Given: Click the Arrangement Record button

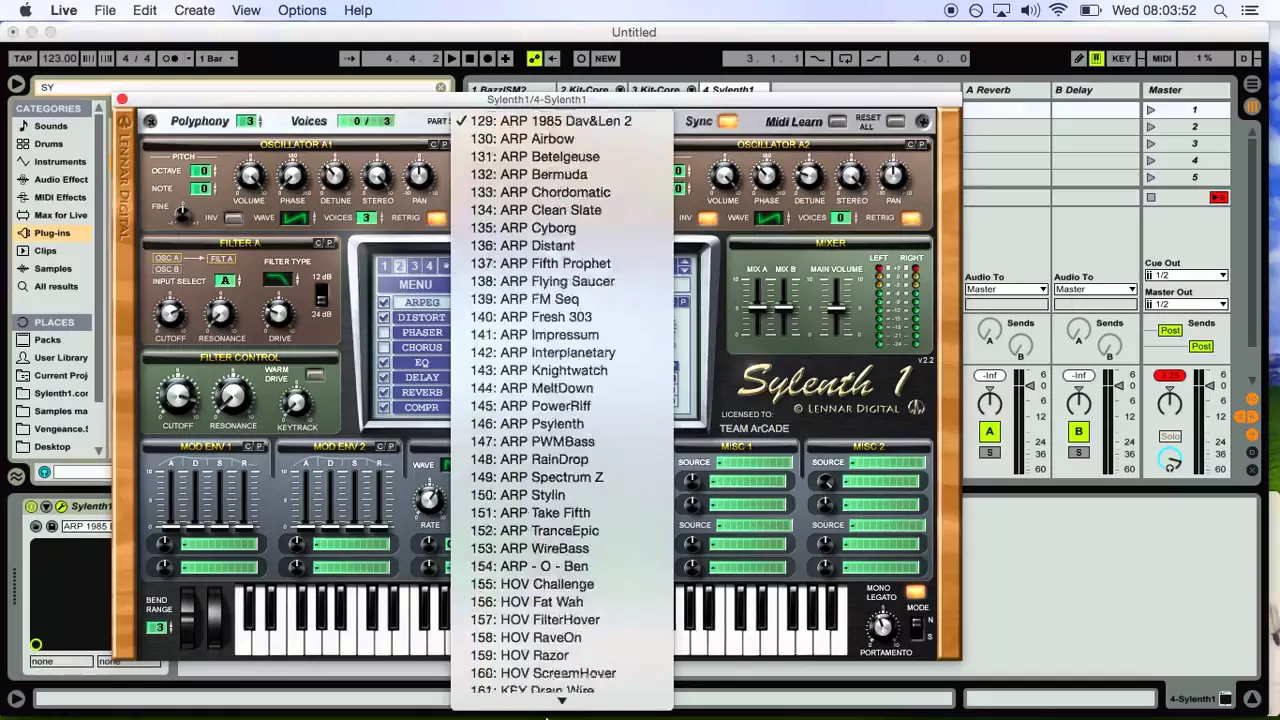Looking at the screenshot, I should (x=488, y=59).
